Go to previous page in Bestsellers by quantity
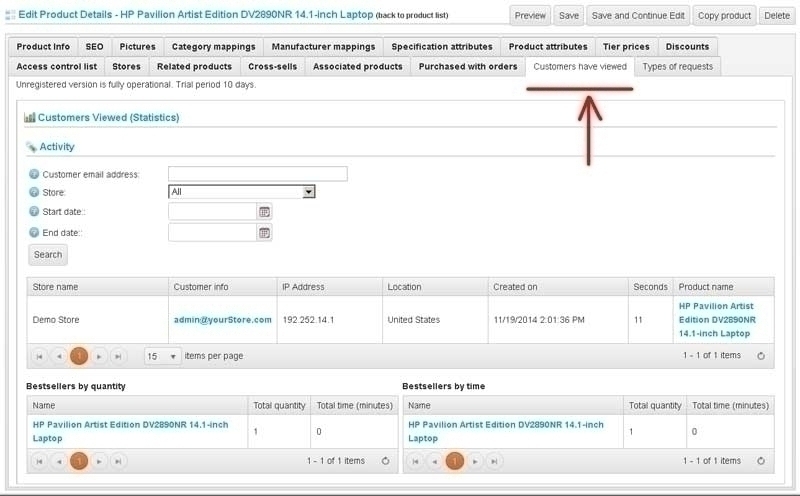 point(59,461)
